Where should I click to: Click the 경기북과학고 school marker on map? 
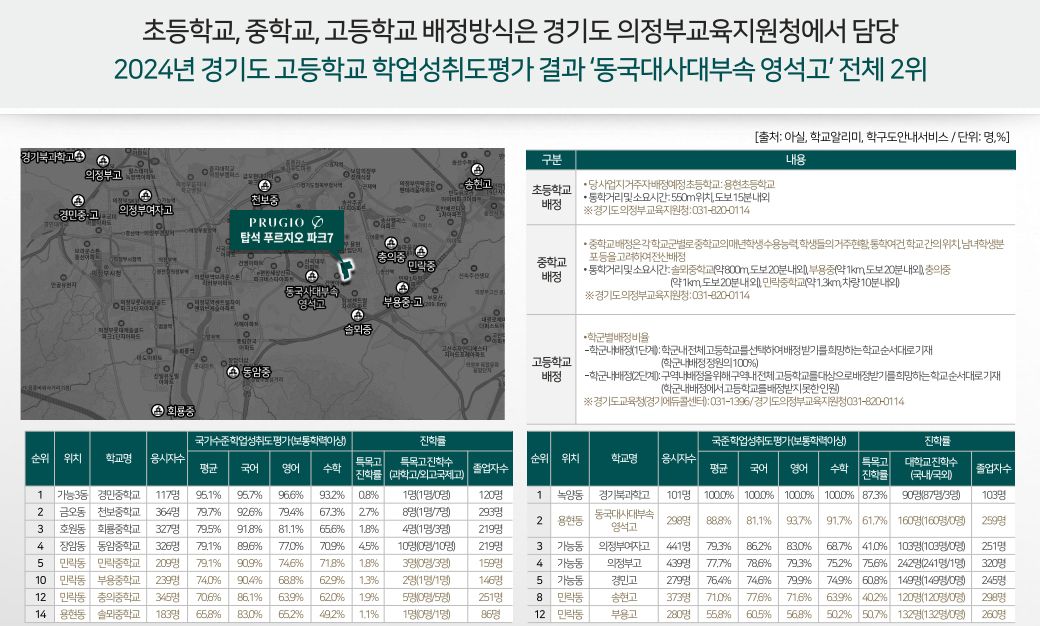point(78,158)
